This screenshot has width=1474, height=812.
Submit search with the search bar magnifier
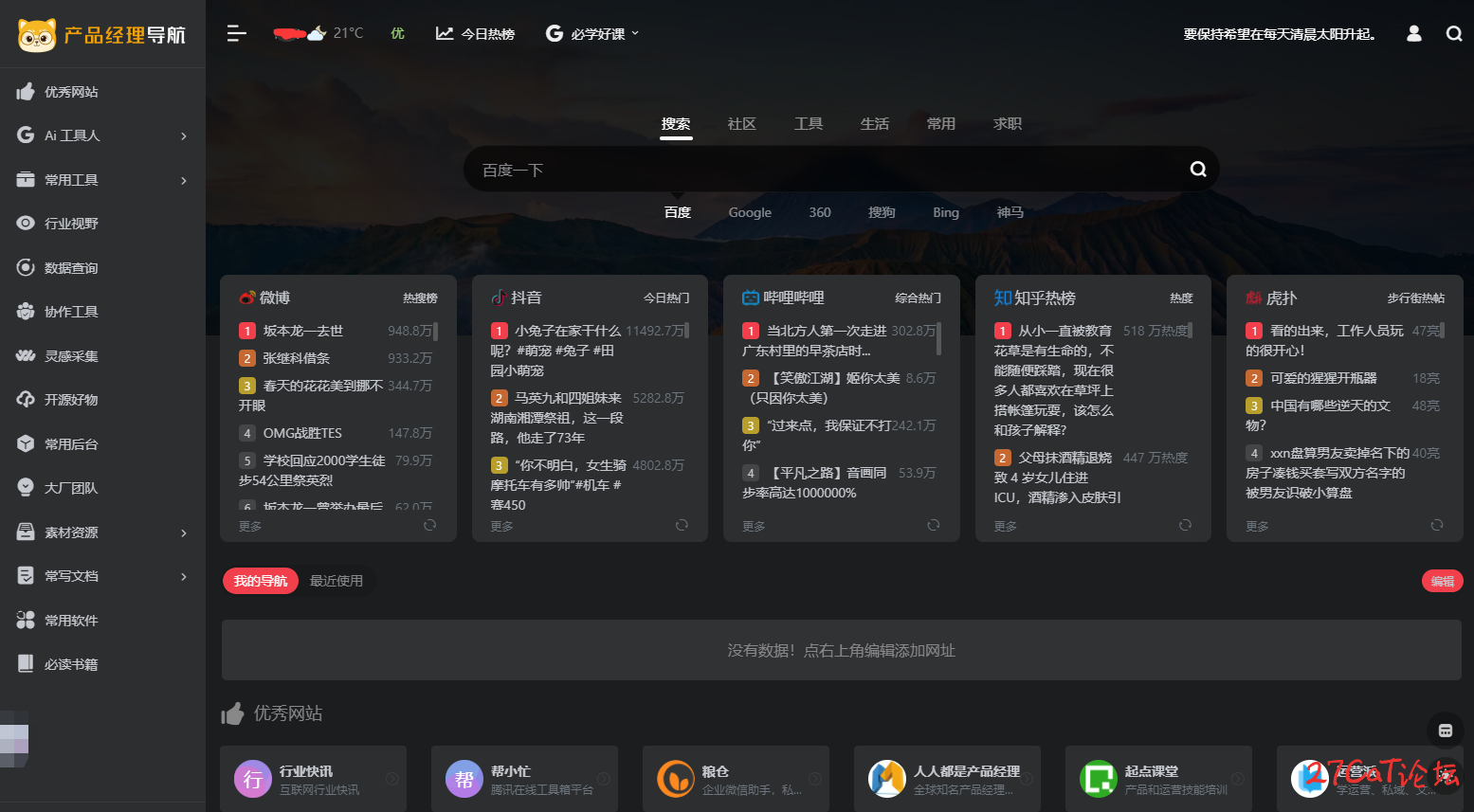[x=1198, y=170]
